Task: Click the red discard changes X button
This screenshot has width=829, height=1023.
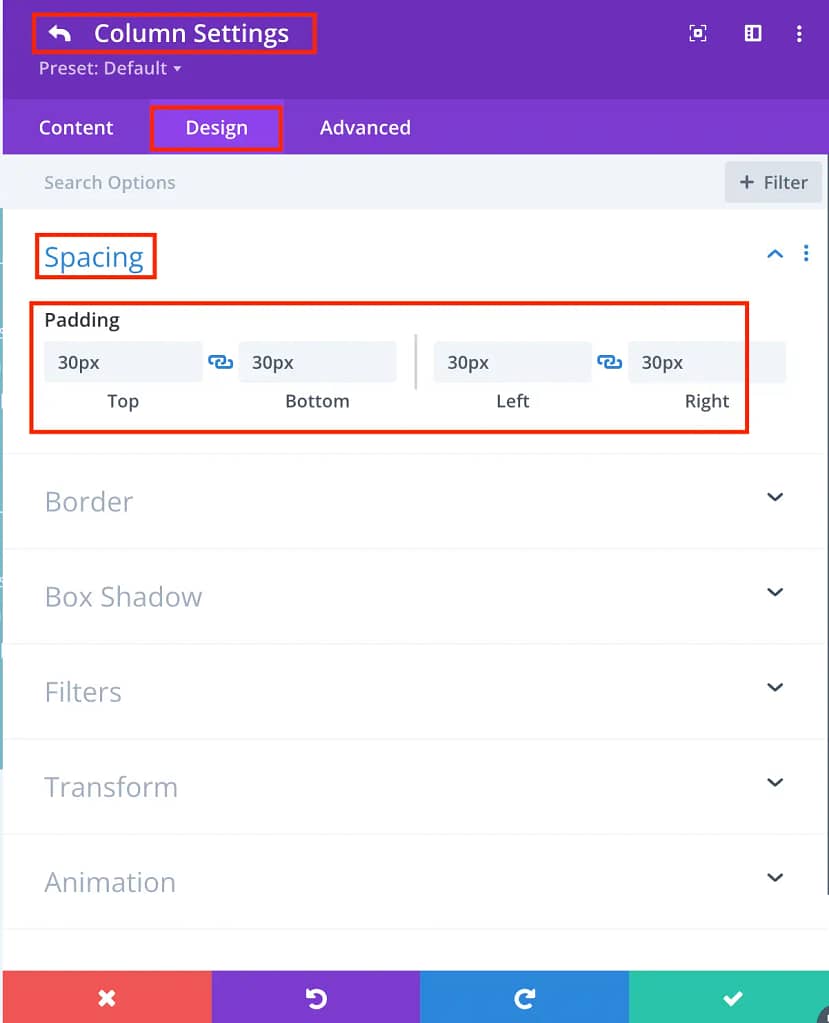Action: 107,997
